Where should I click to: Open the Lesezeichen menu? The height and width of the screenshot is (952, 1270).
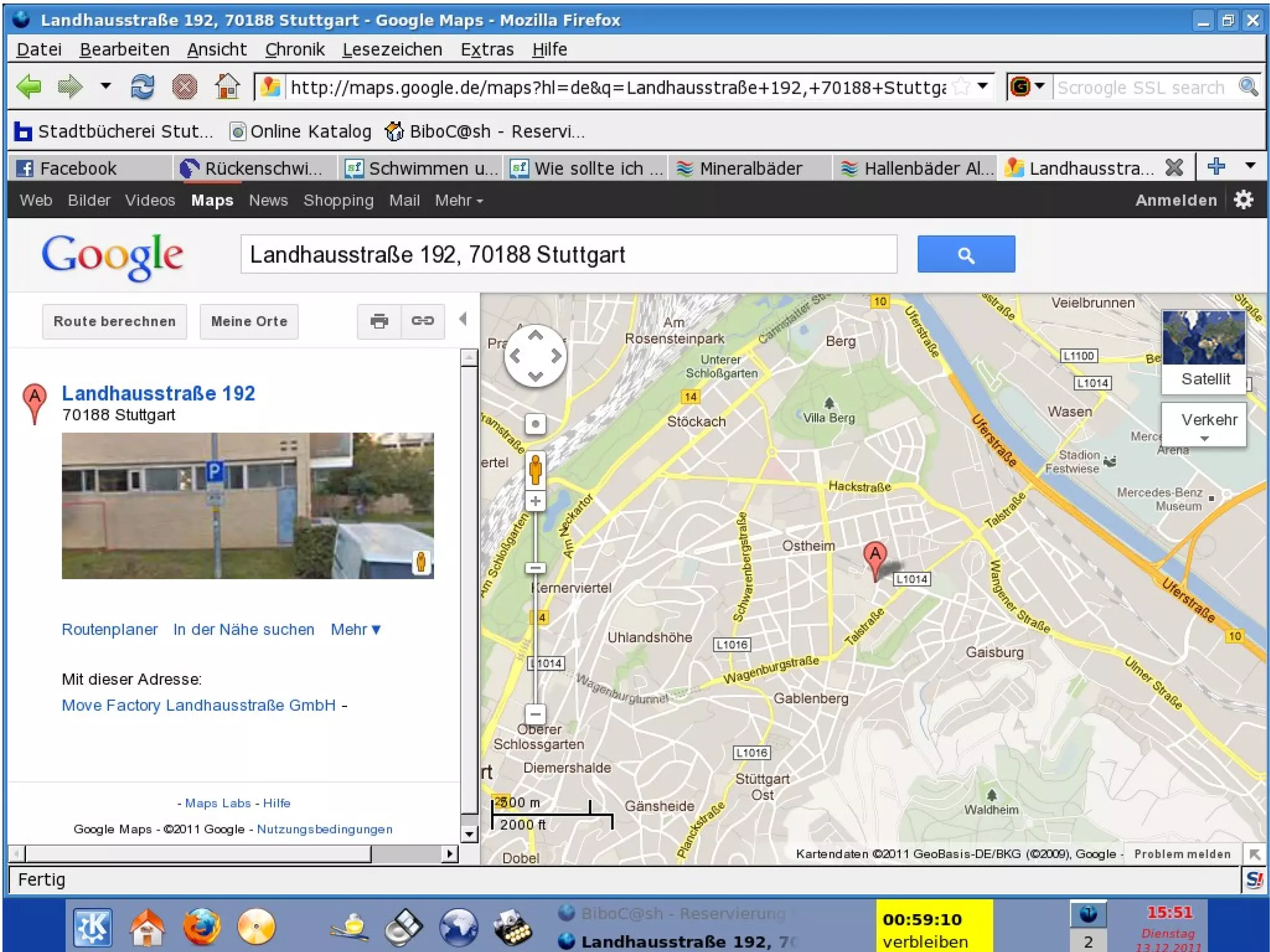click(x=392, y=50)
